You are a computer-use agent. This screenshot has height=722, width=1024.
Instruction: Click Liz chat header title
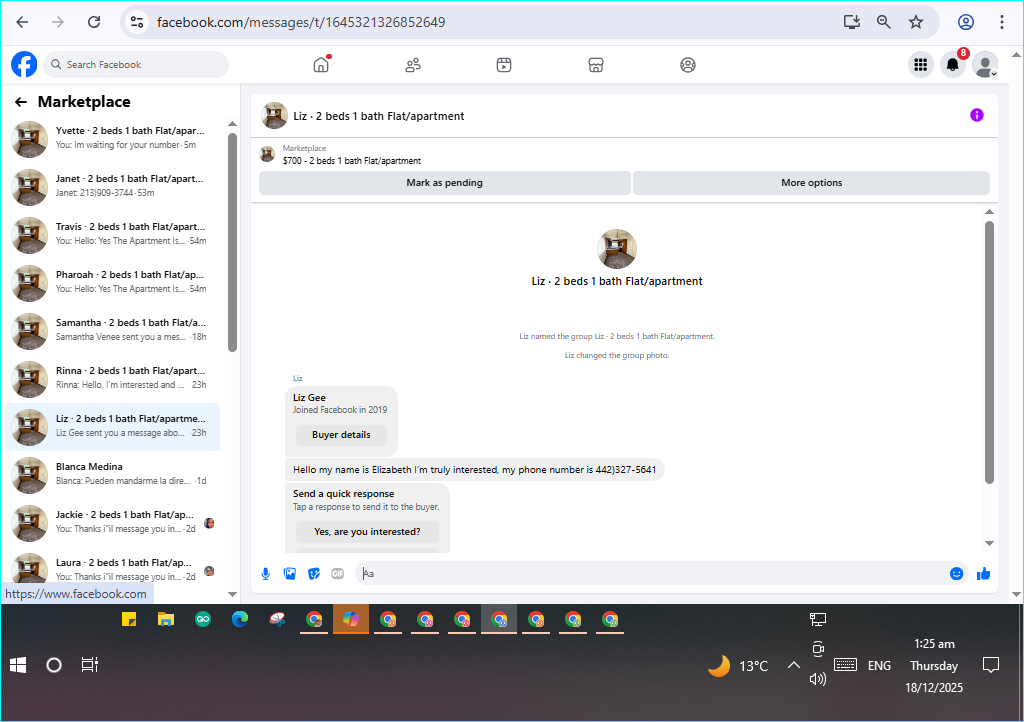379,116
